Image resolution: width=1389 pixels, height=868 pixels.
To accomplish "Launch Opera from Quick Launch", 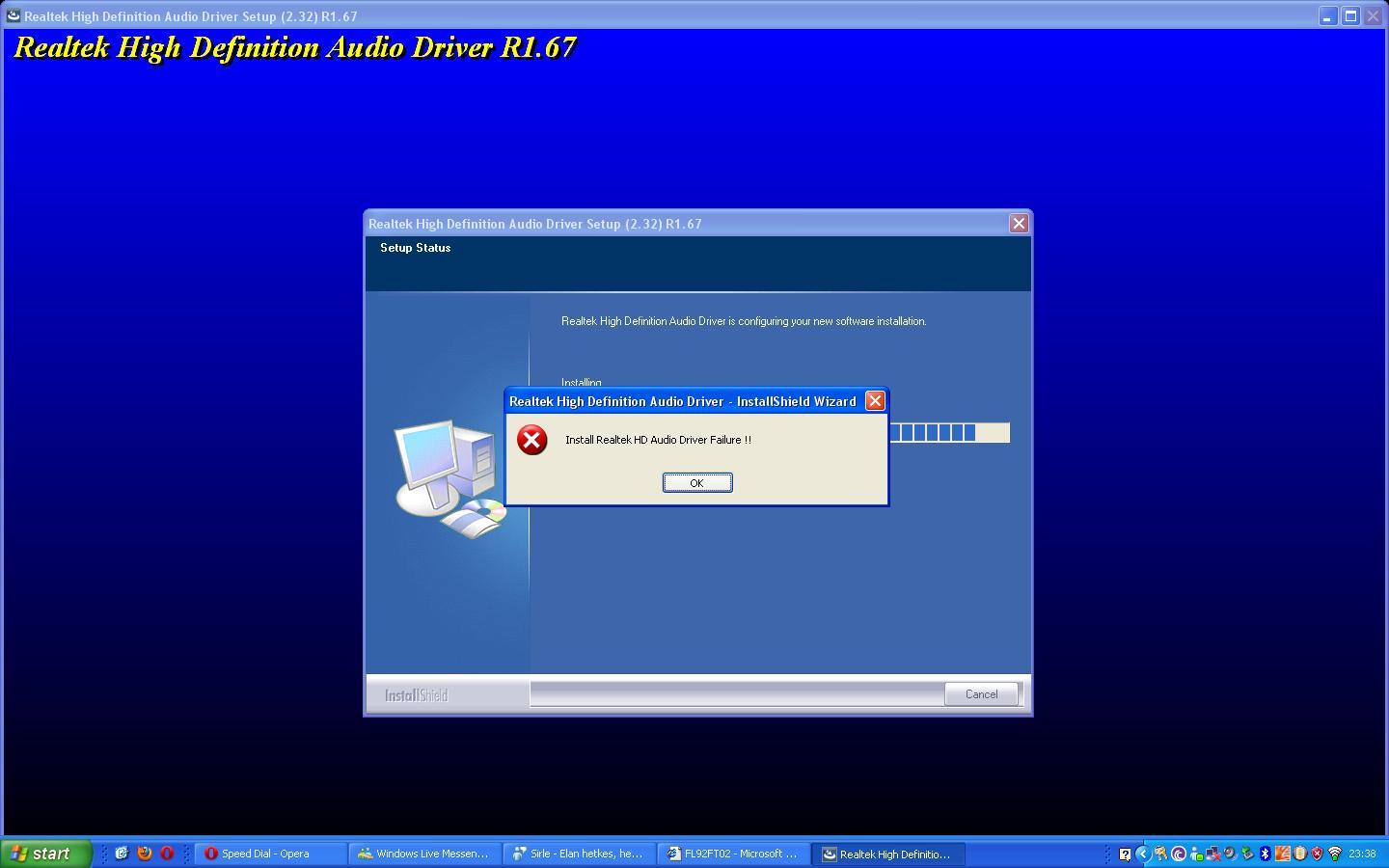I will (167, 854).
